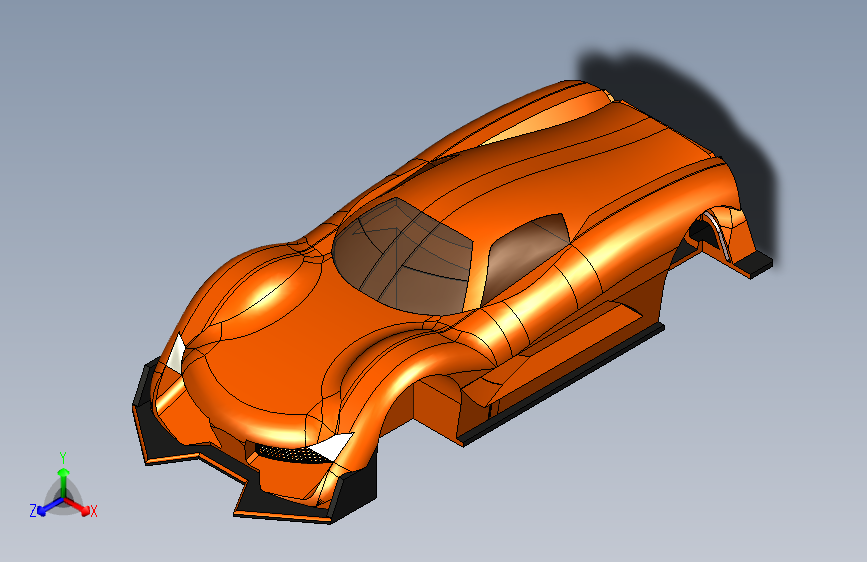Click the blue Z axis of the orientation triad

[51, 506]
